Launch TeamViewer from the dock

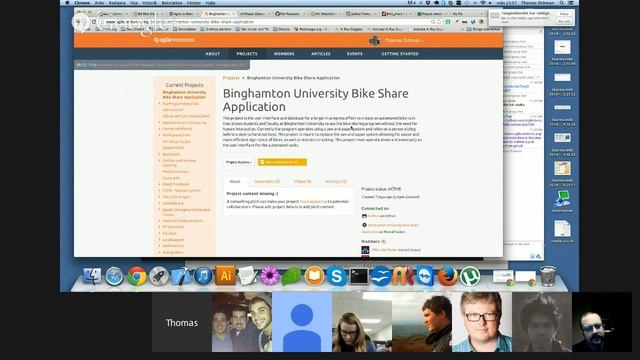(x=425, y=276)
